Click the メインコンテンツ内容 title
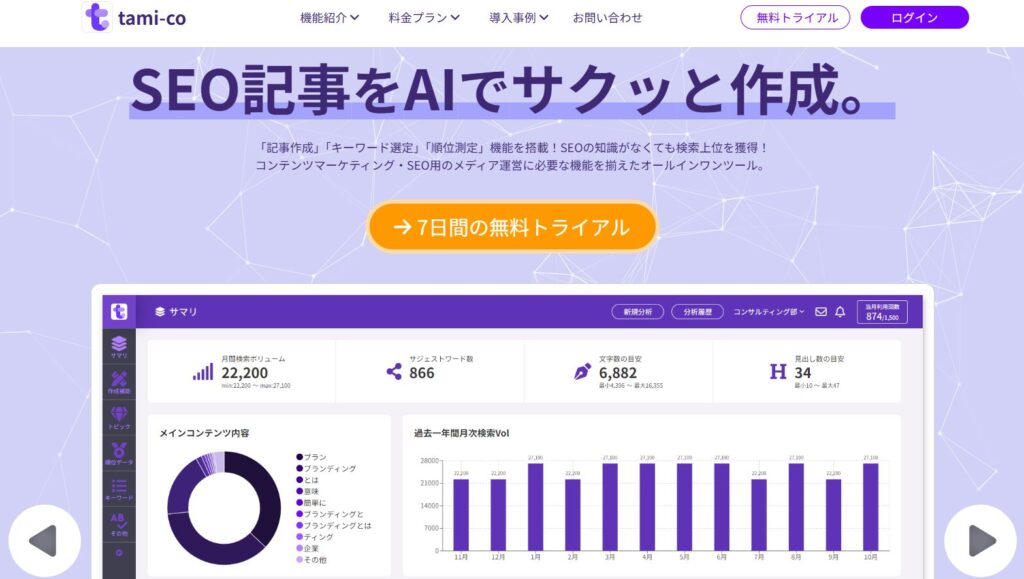Image resolution: width=1024 pixels, height=579 pixels. [x=204, y=433]
